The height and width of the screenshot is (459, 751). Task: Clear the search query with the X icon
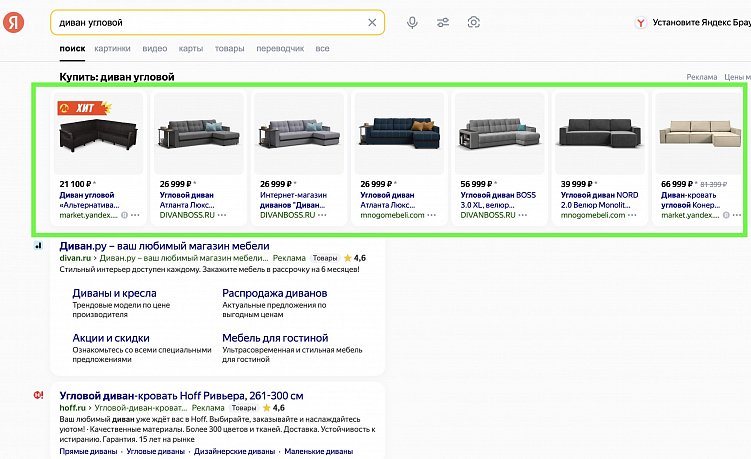point(372,23)
